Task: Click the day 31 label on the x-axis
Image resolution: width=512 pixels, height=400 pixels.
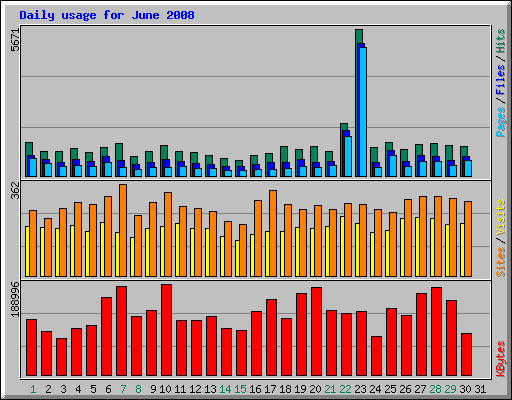Action: point(480,389)
